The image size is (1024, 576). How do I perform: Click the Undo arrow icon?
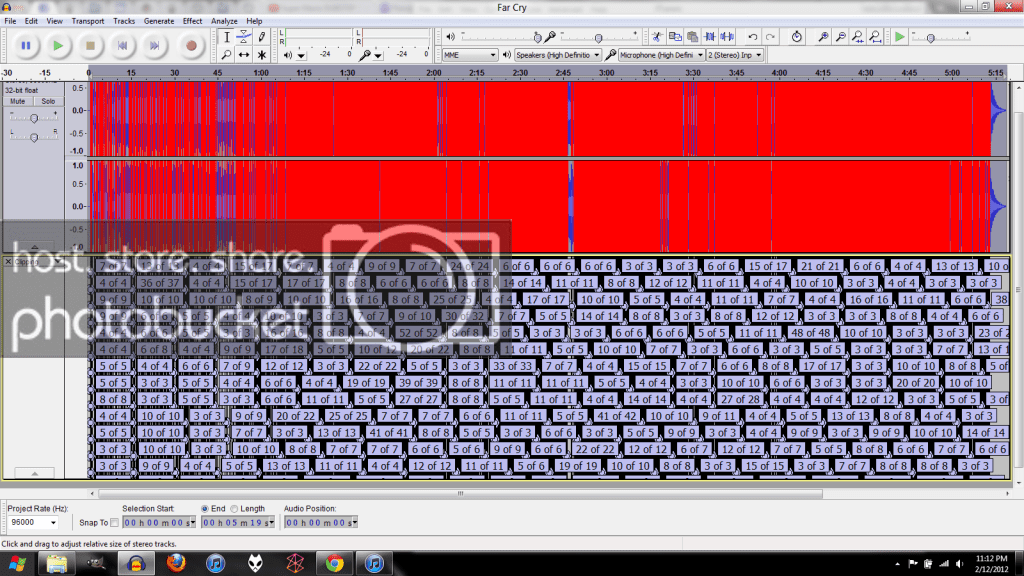752,37
